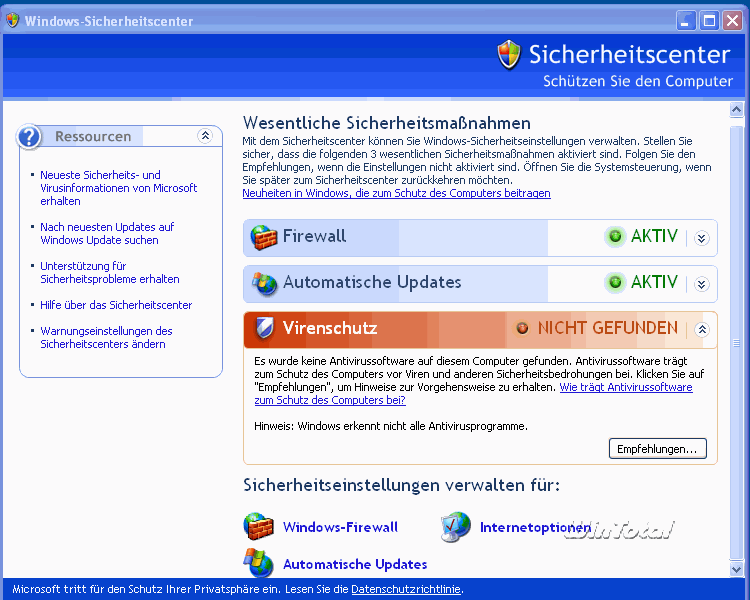Click the title bar shield icon
This screenshot has height=600, width=750.
click(12, 21)
